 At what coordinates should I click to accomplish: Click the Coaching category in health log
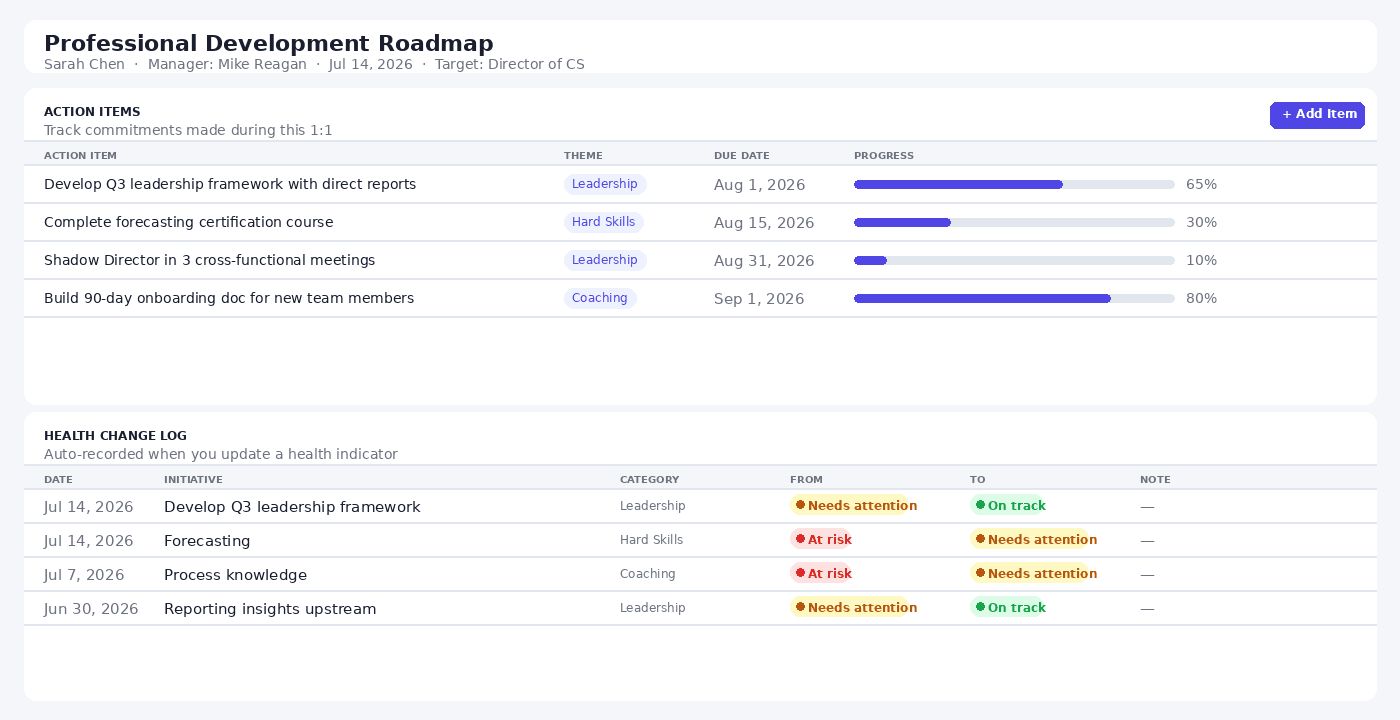[x=648, y=574]
